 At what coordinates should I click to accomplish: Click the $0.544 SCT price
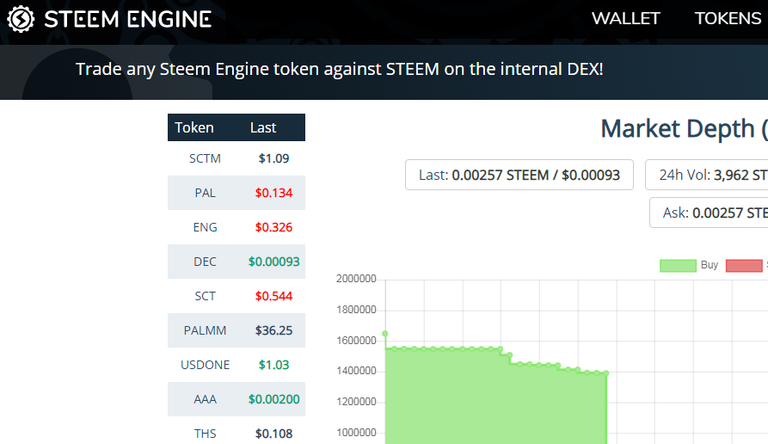(x=274, y=296)
